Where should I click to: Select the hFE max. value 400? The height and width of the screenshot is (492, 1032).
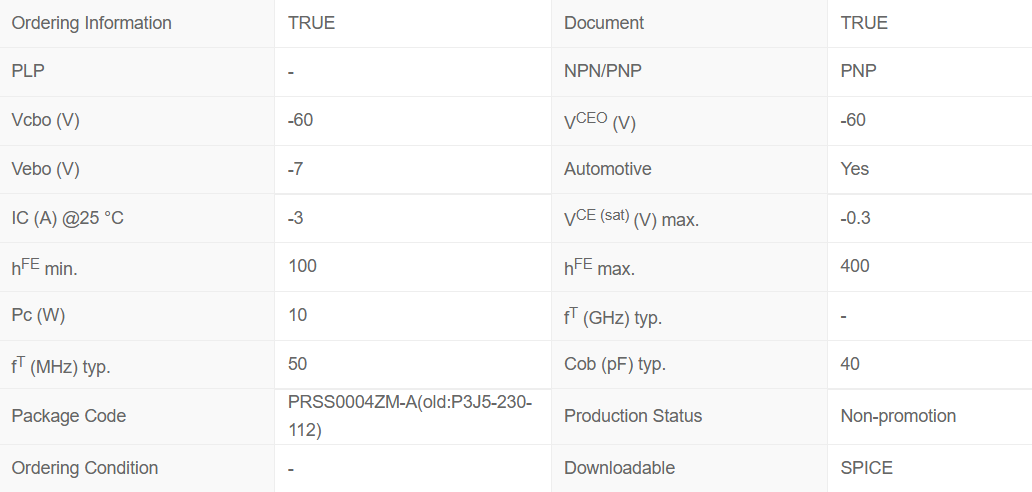pyautogui.click(x=855, y=266)
